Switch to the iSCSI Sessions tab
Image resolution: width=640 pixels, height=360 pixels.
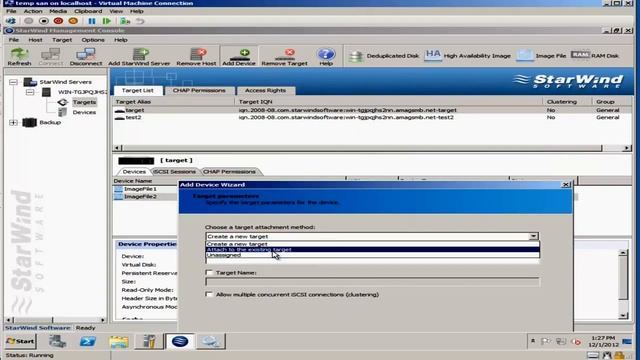coord(174,171)
